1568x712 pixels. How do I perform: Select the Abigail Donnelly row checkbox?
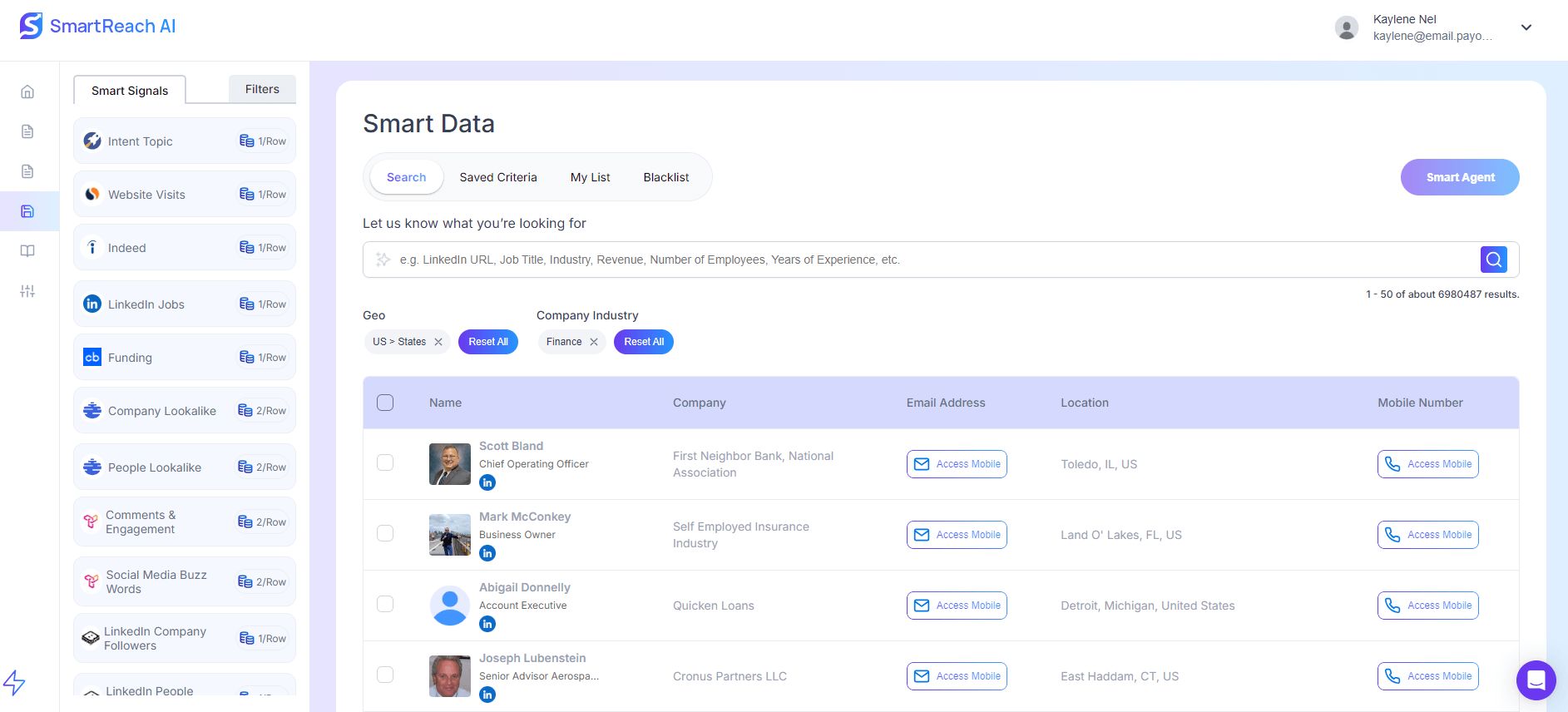pyautogui.click(x=385, y=604)
